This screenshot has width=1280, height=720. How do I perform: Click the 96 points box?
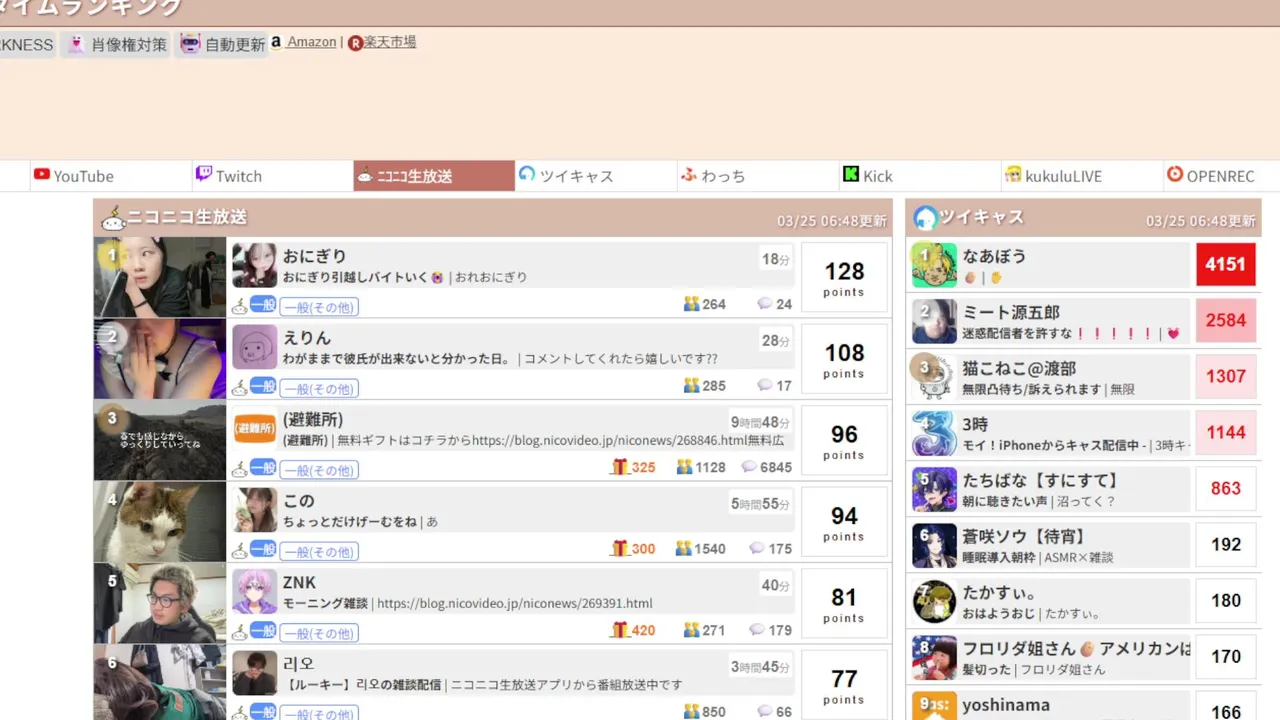point(844,441)
